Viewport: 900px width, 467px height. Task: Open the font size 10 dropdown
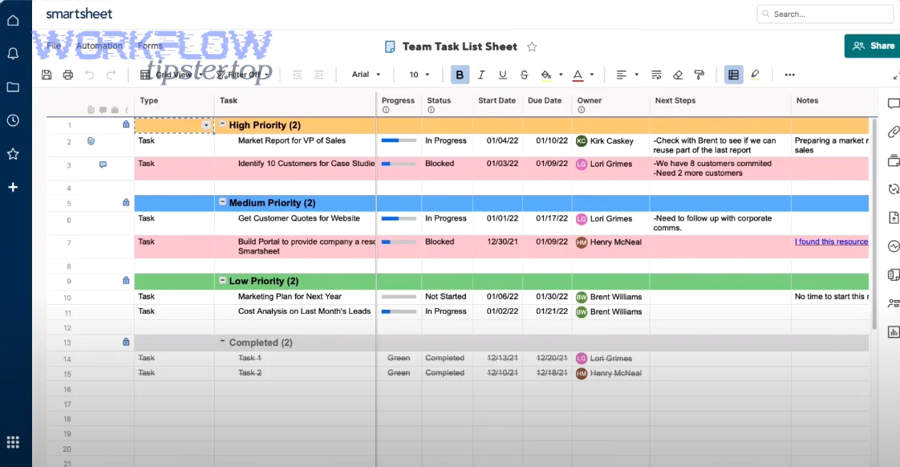(419, 75)
